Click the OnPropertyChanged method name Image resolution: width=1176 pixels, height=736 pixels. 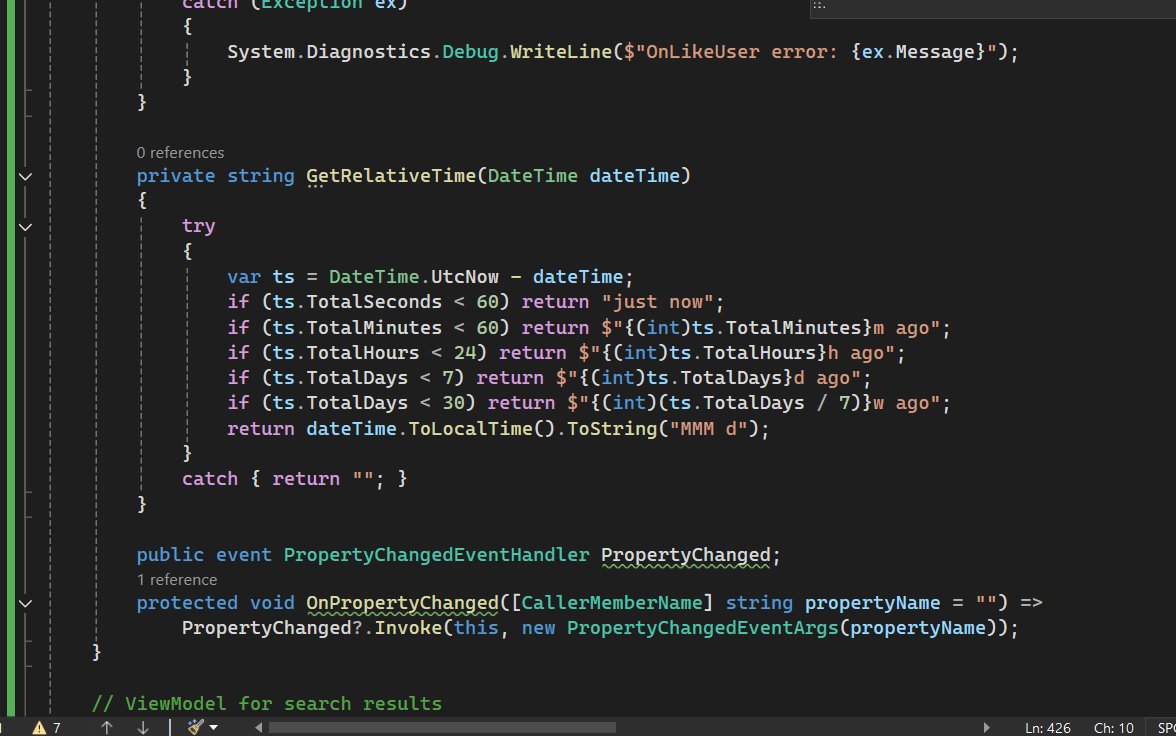[402, 603]
